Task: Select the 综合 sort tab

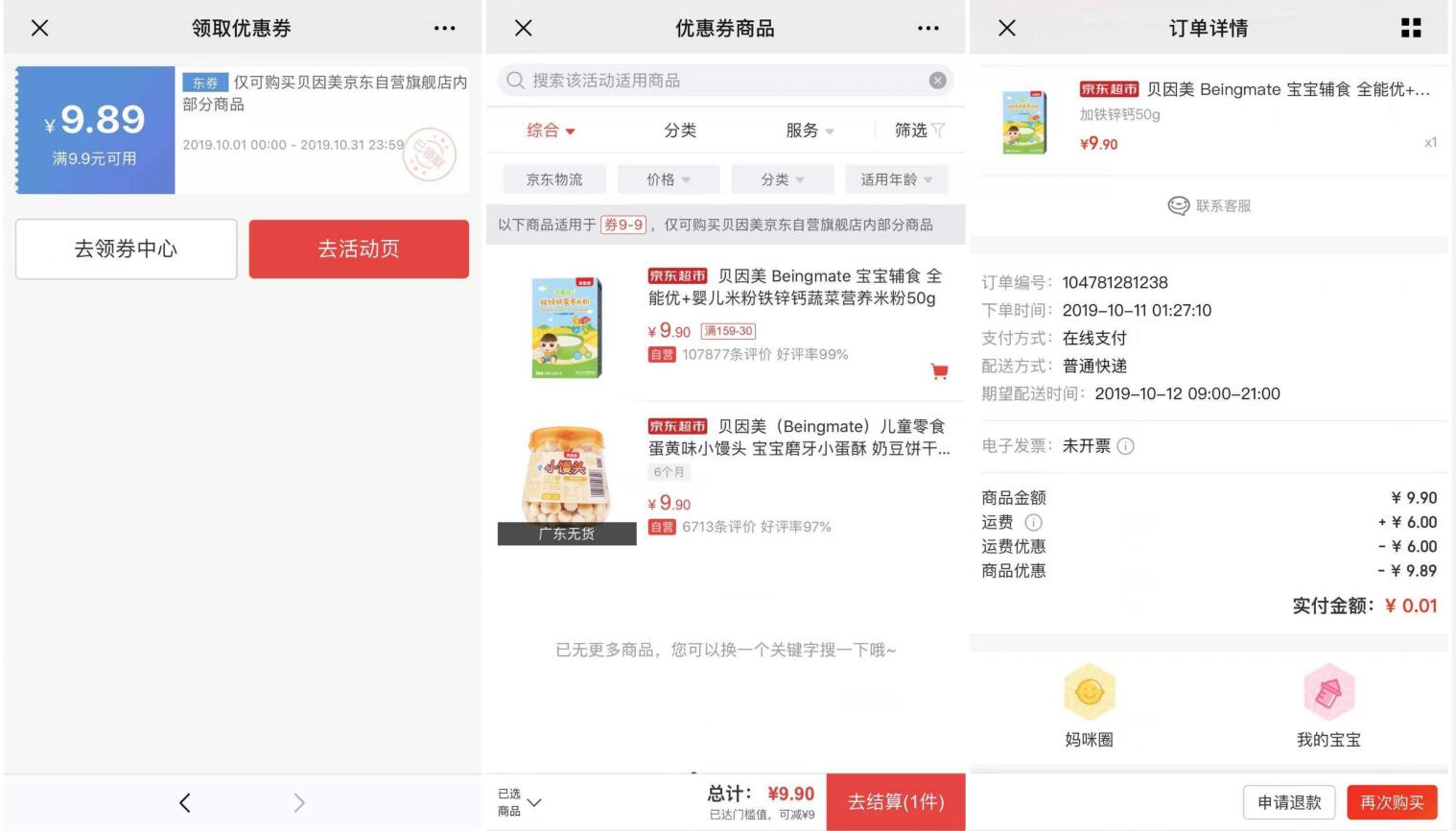Action: click(x=551, y=131)
